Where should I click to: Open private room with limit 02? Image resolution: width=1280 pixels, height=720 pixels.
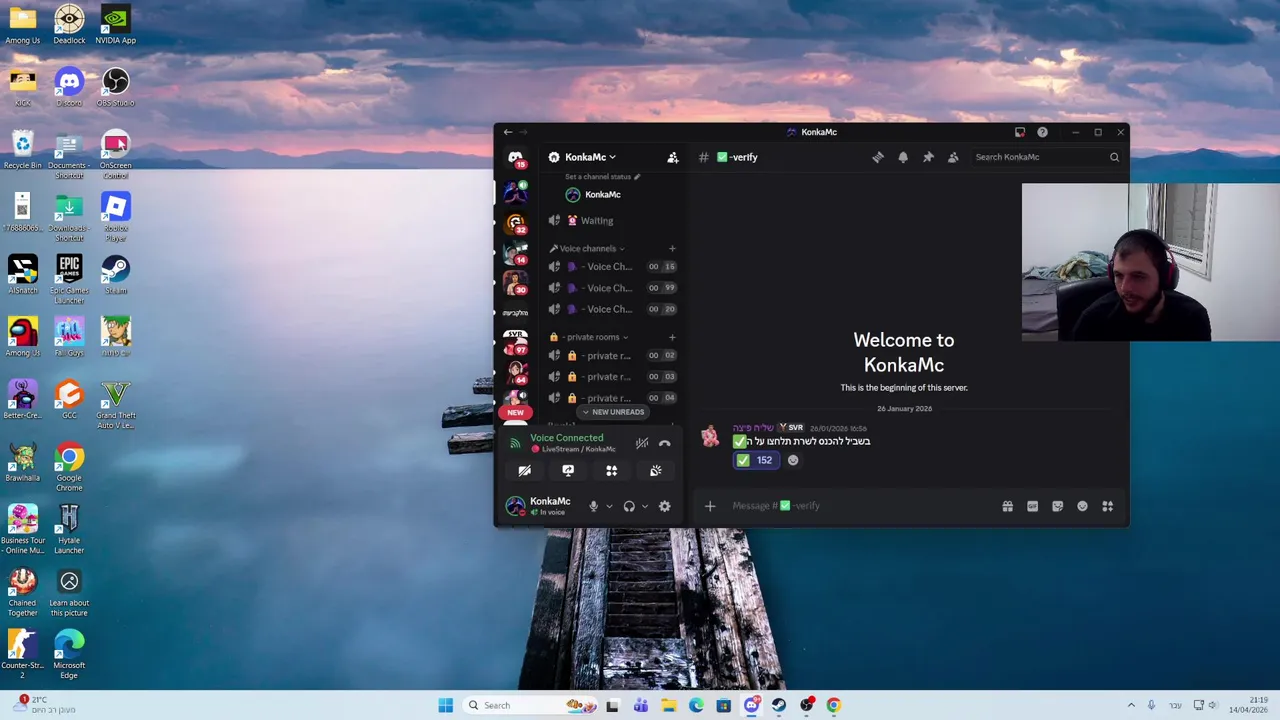coord(612,356)
